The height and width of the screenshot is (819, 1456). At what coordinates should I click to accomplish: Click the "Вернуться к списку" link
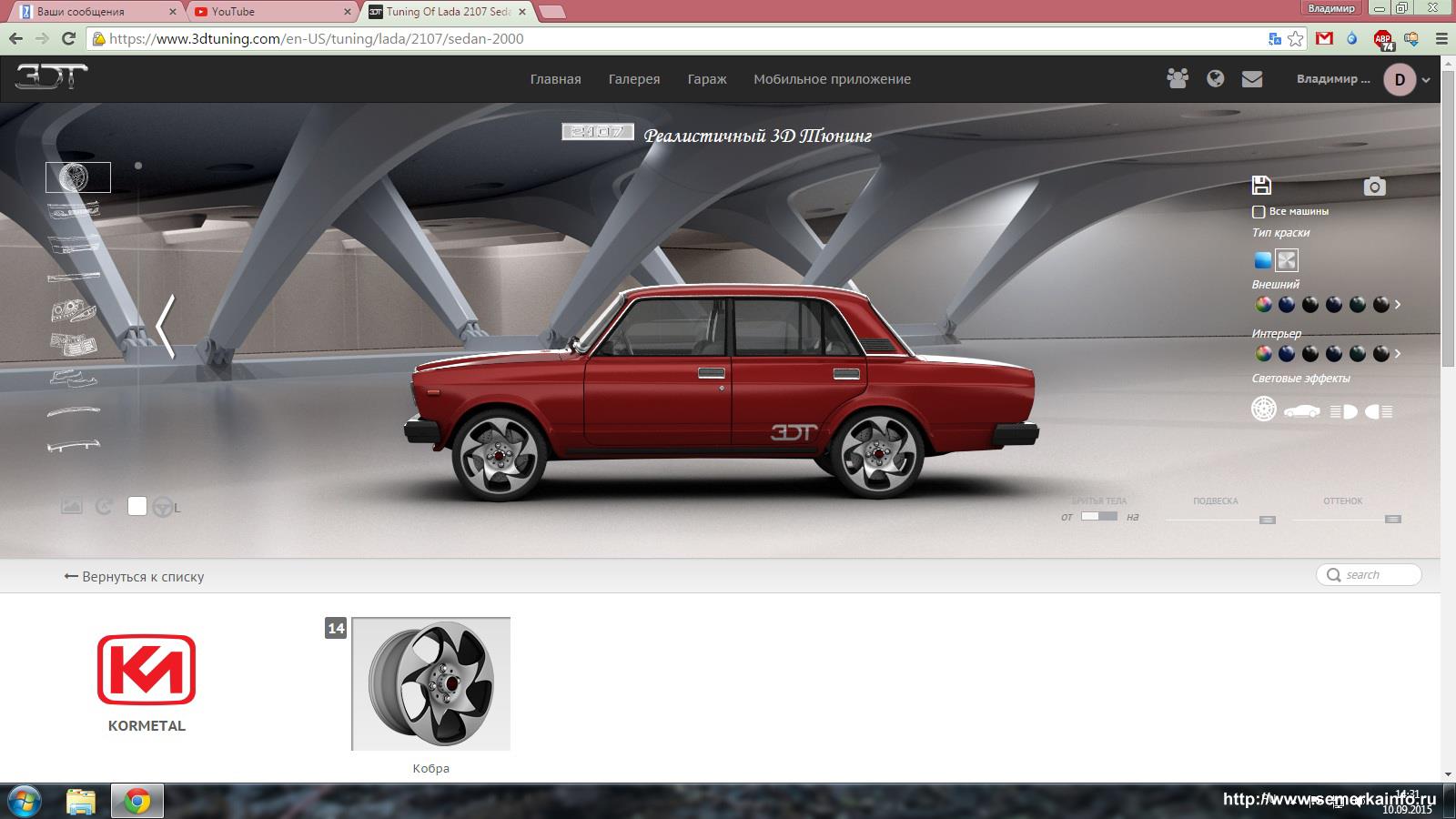pos(135,577)
